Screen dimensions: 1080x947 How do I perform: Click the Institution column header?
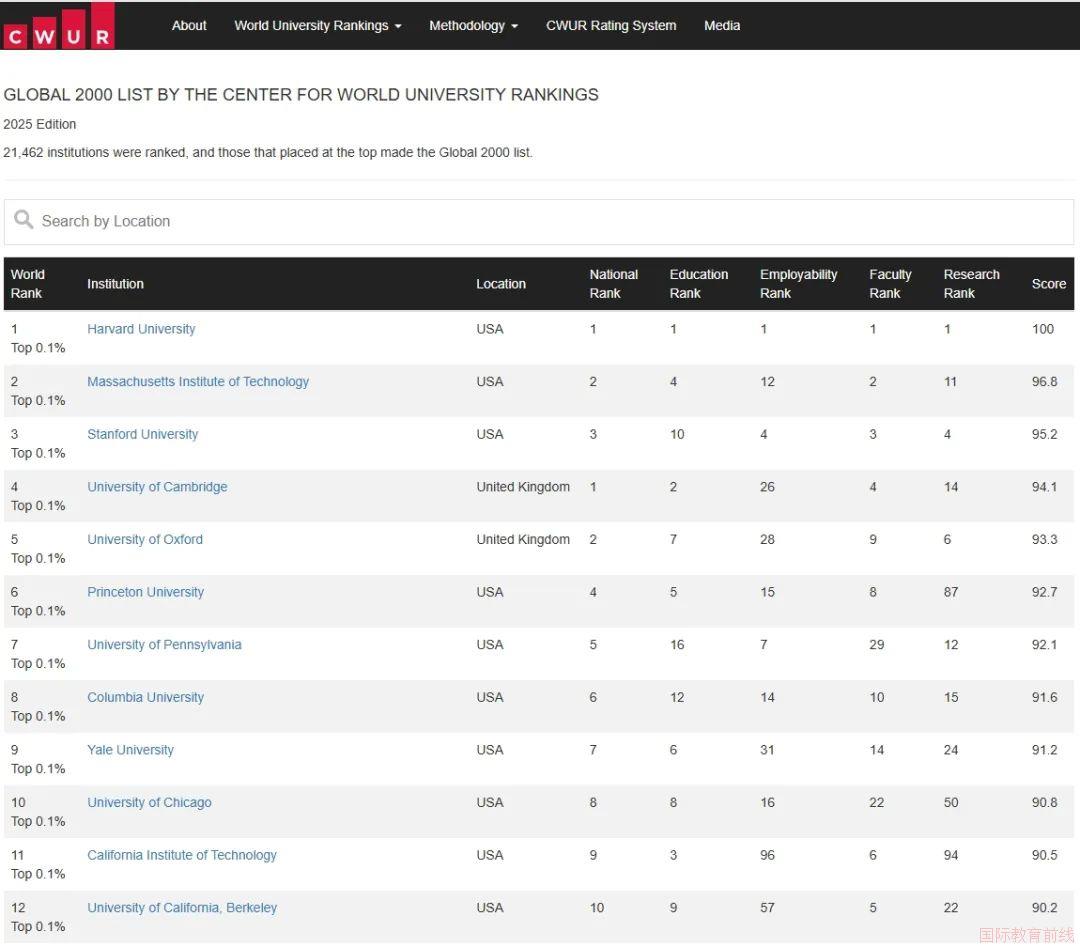pyautogui.click(x=115, y=284)
